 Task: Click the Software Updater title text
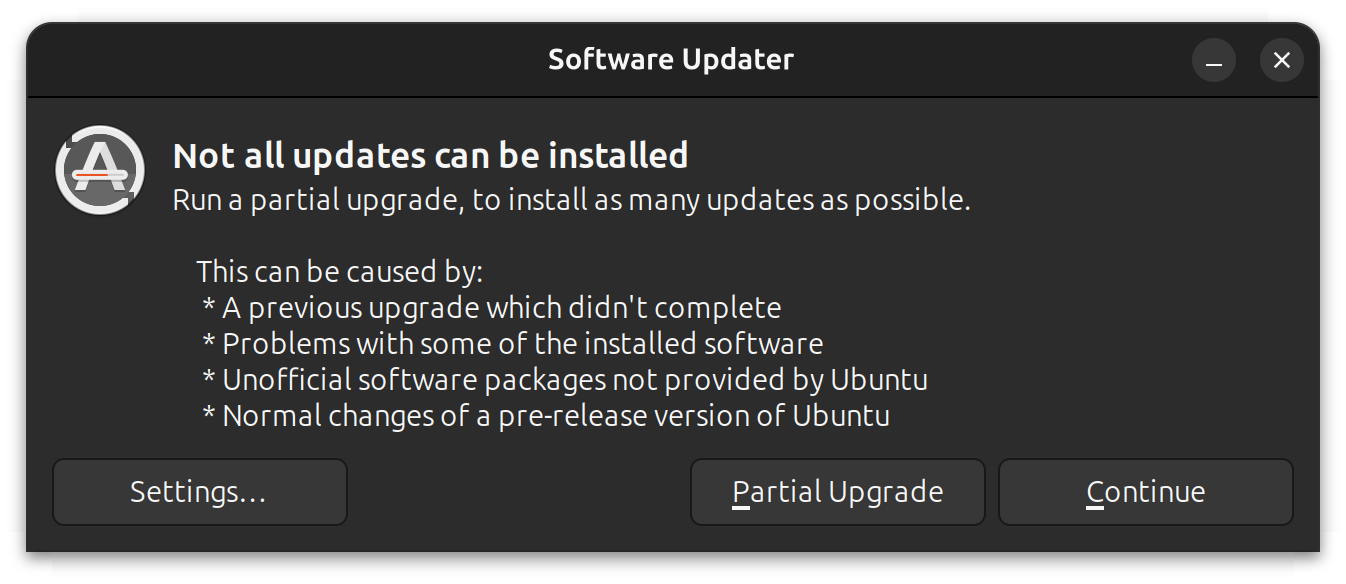[671, 59]
